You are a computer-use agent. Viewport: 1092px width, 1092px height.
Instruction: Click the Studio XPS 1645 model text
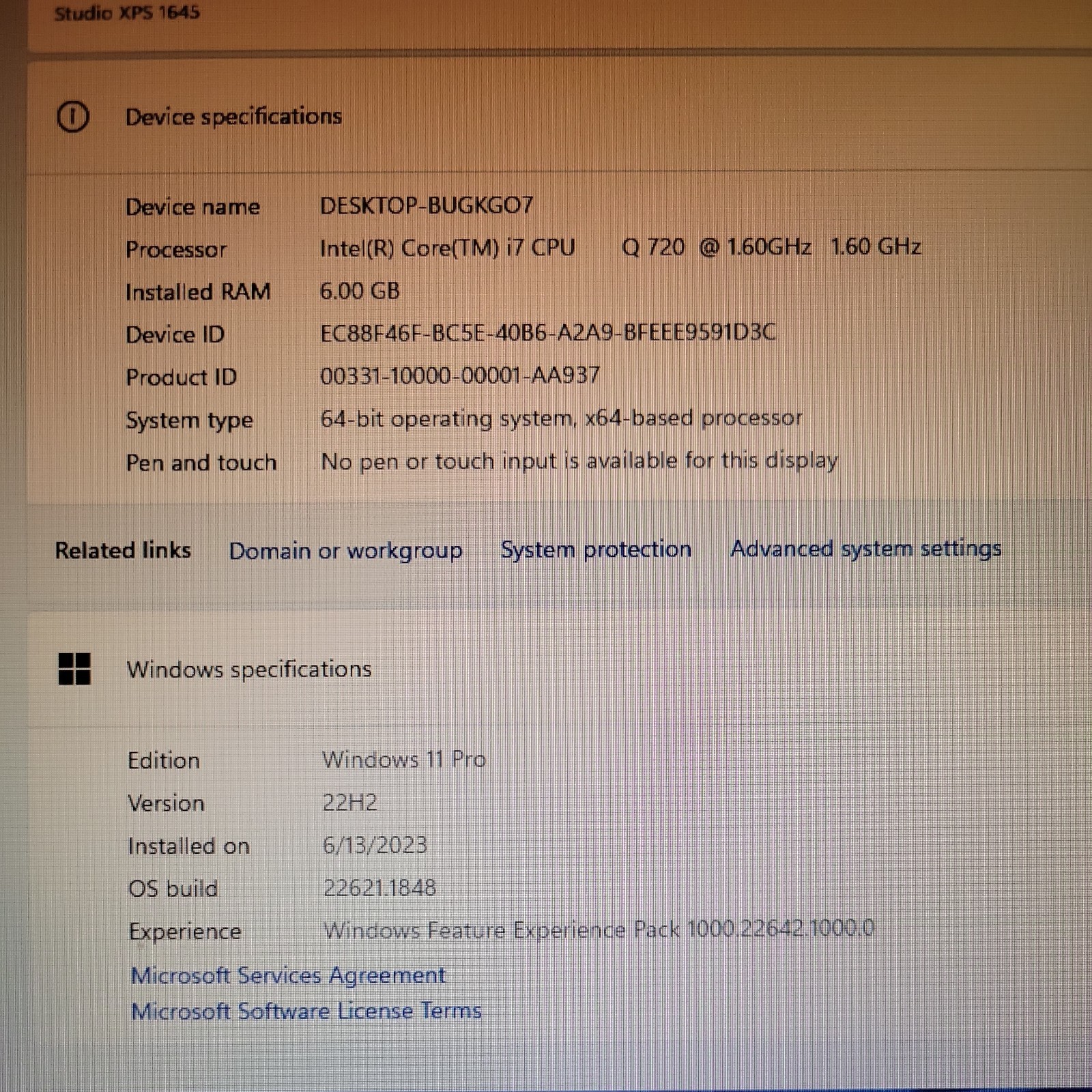[127, 13]
